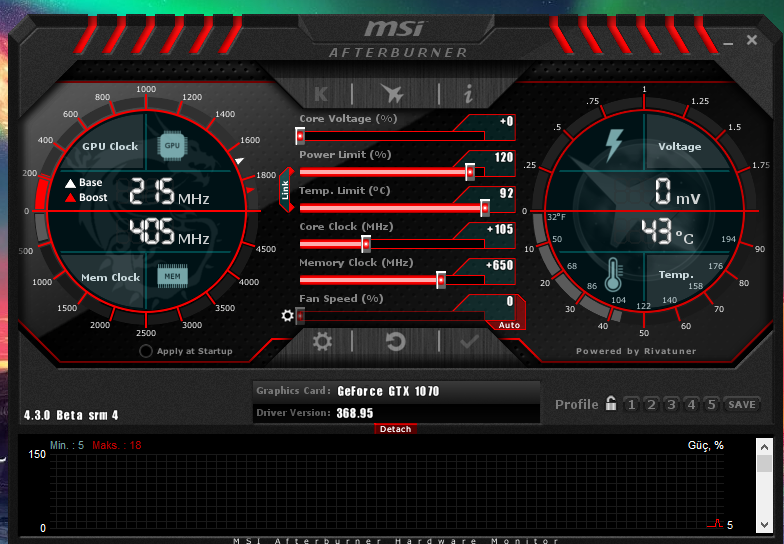The image size is (784, 544).
Task: Toggle the Link button between limits
Action: pos(286,190)
